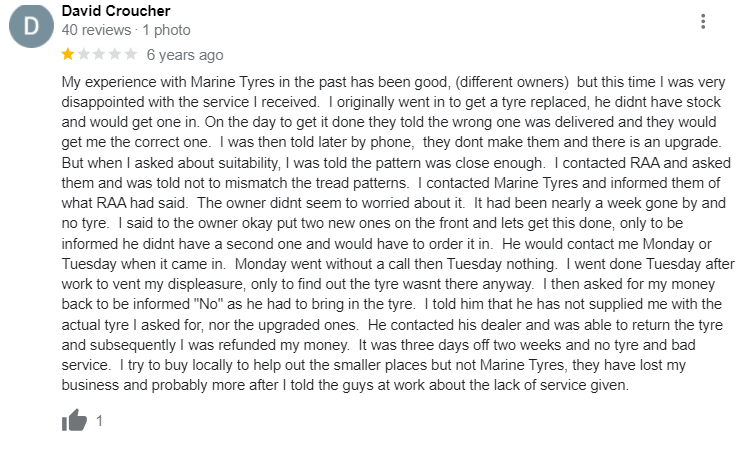This screenshot has height=453, width=750.
Task: Click the quoted word "No" in the review
Action: click(209, 304)
